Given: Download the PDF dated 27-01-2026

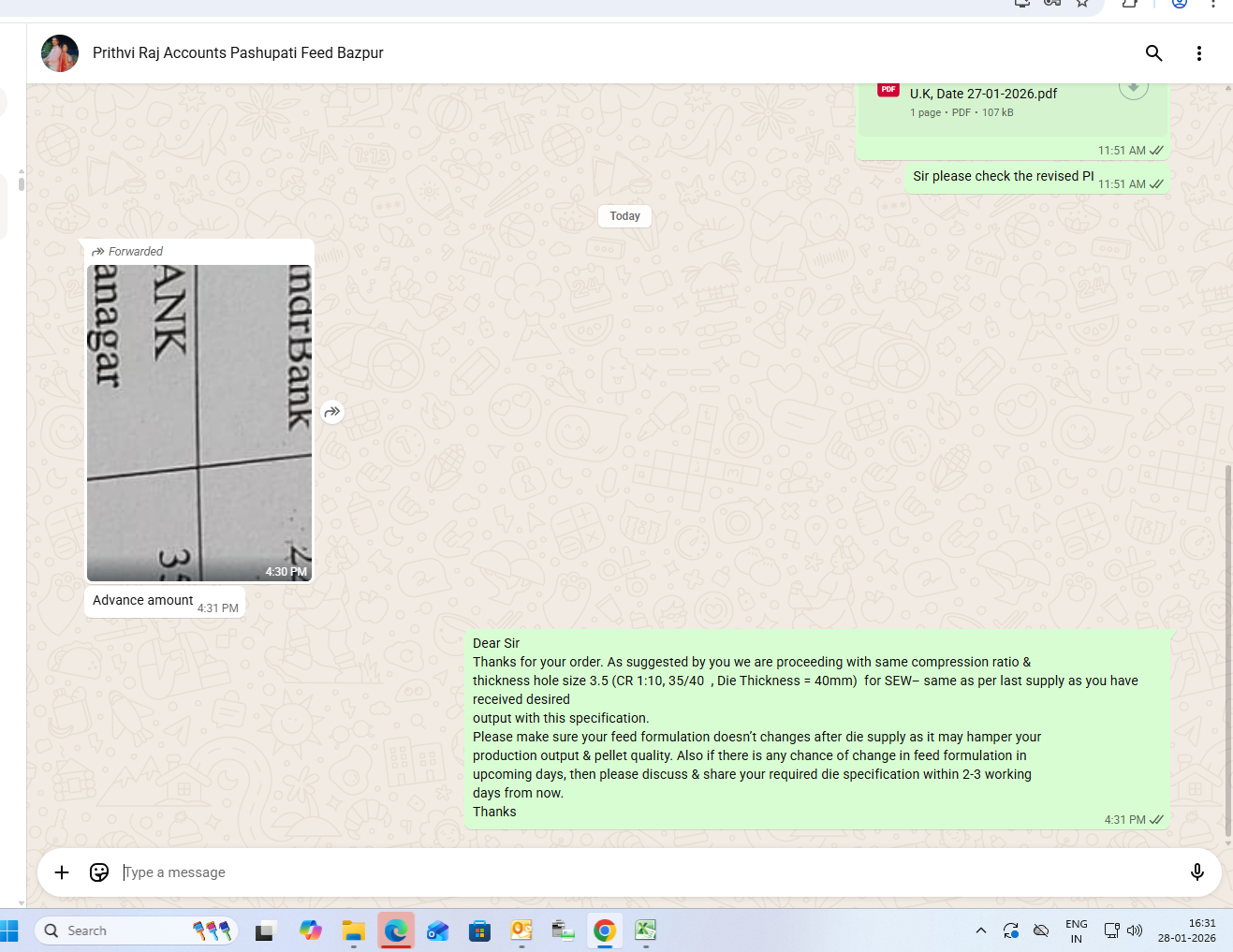Looking at the screenshot, I should pos(1133,90).
